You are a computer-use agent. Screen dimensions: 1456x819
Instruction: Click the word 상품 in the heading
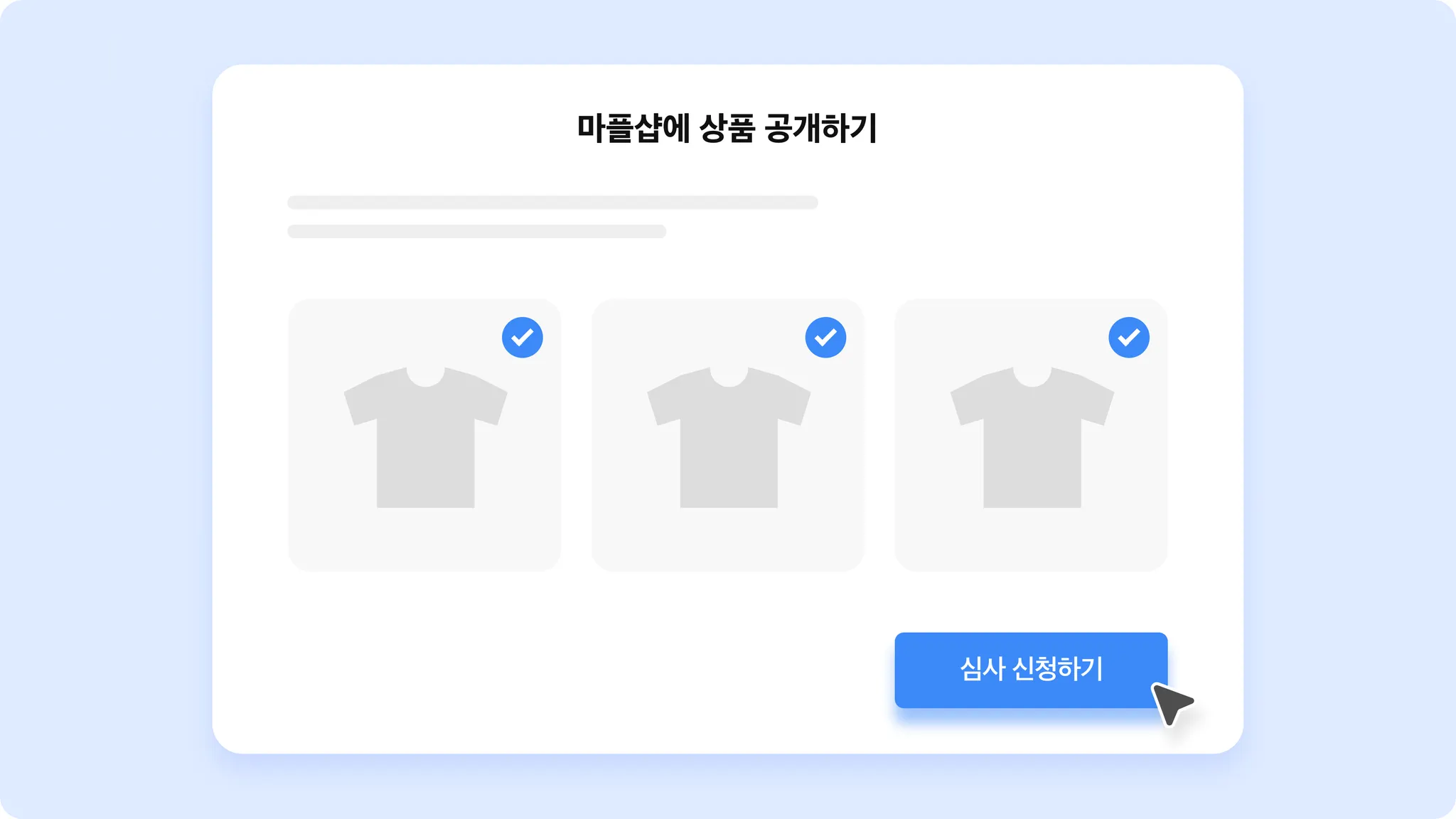(x=727, y=129)
